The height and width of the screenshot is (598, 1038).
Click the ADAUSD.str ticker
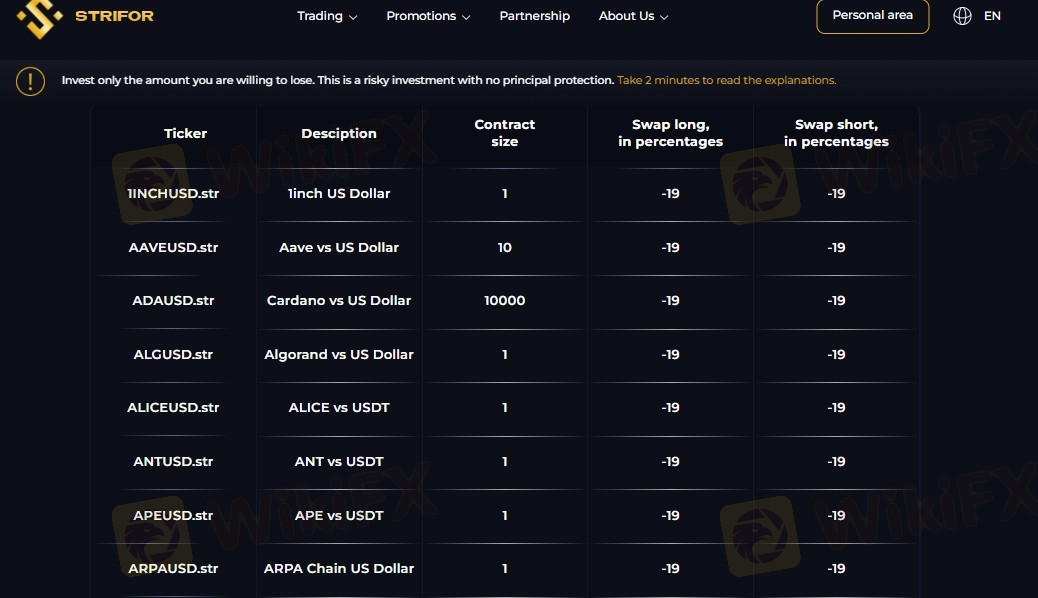173,300
